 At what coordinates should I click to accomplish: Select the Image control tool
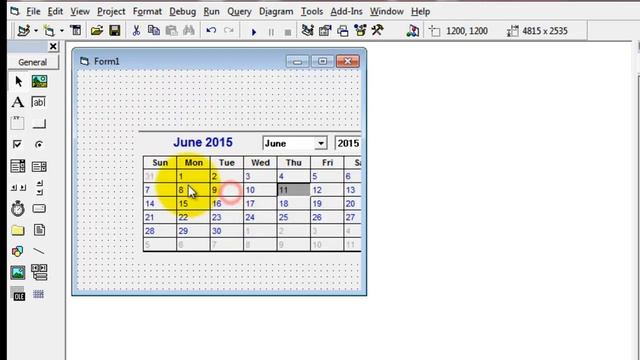18,273
